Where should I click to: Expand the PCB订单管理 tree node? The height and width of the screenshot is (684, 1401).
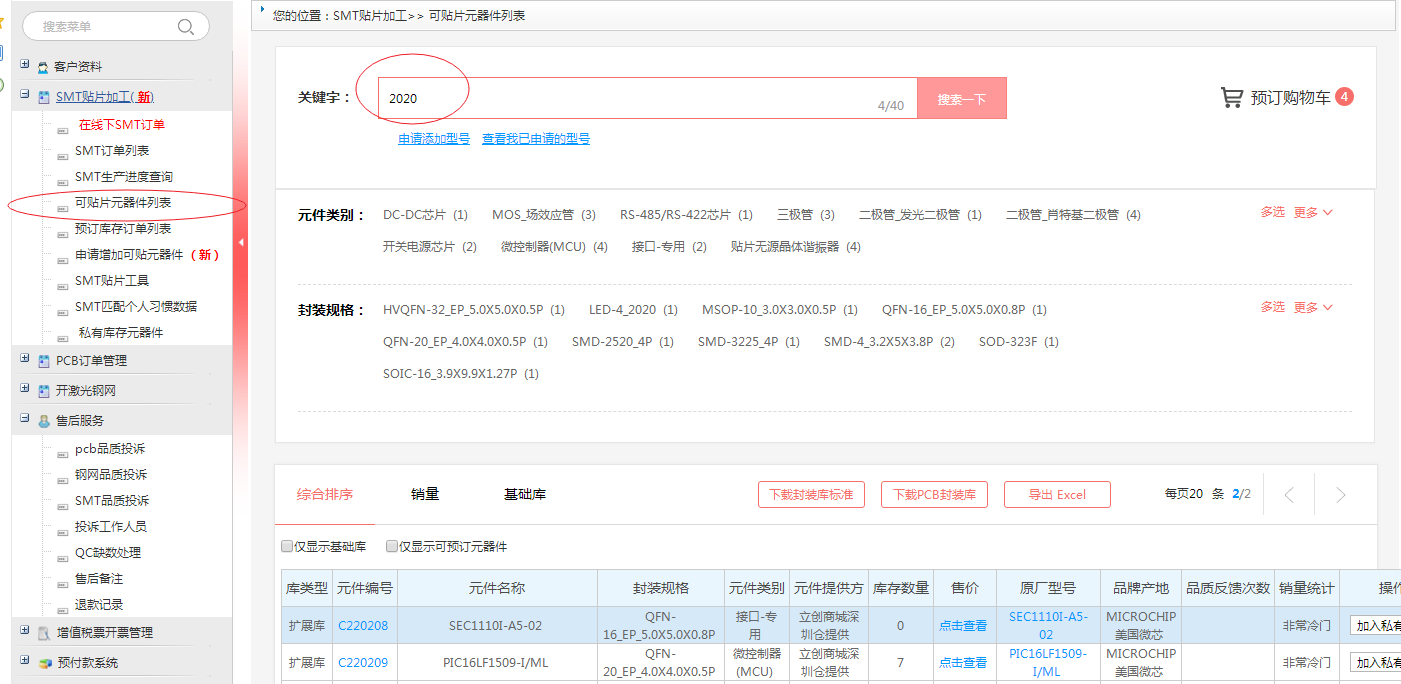[x=25, y=359]
